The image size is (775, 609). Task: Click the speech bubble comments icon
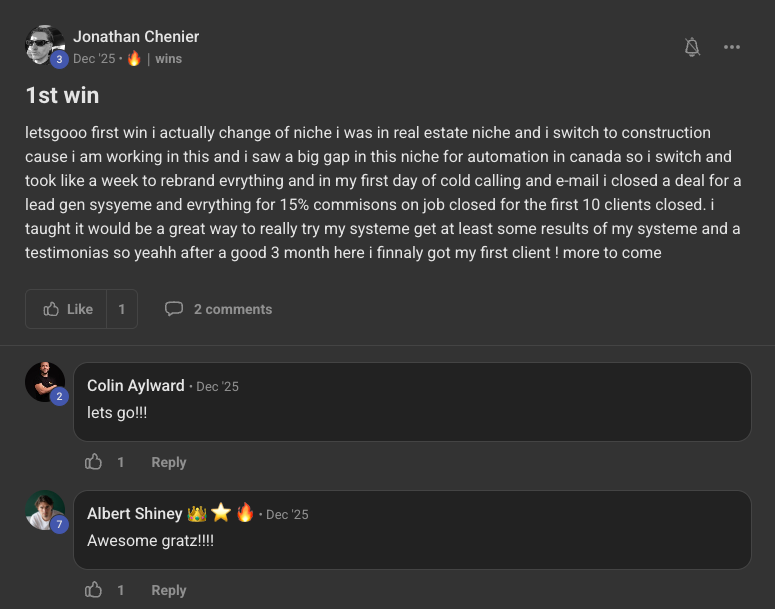tap(174, 309)
